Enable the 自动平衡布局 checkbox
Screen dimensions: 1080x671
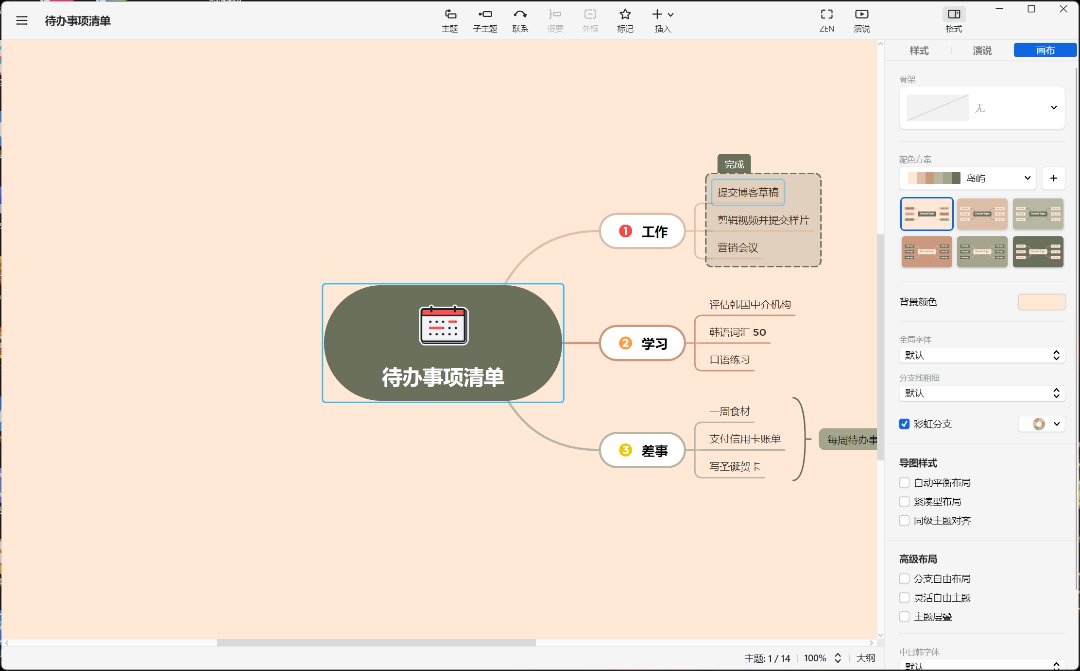(905, 483)
